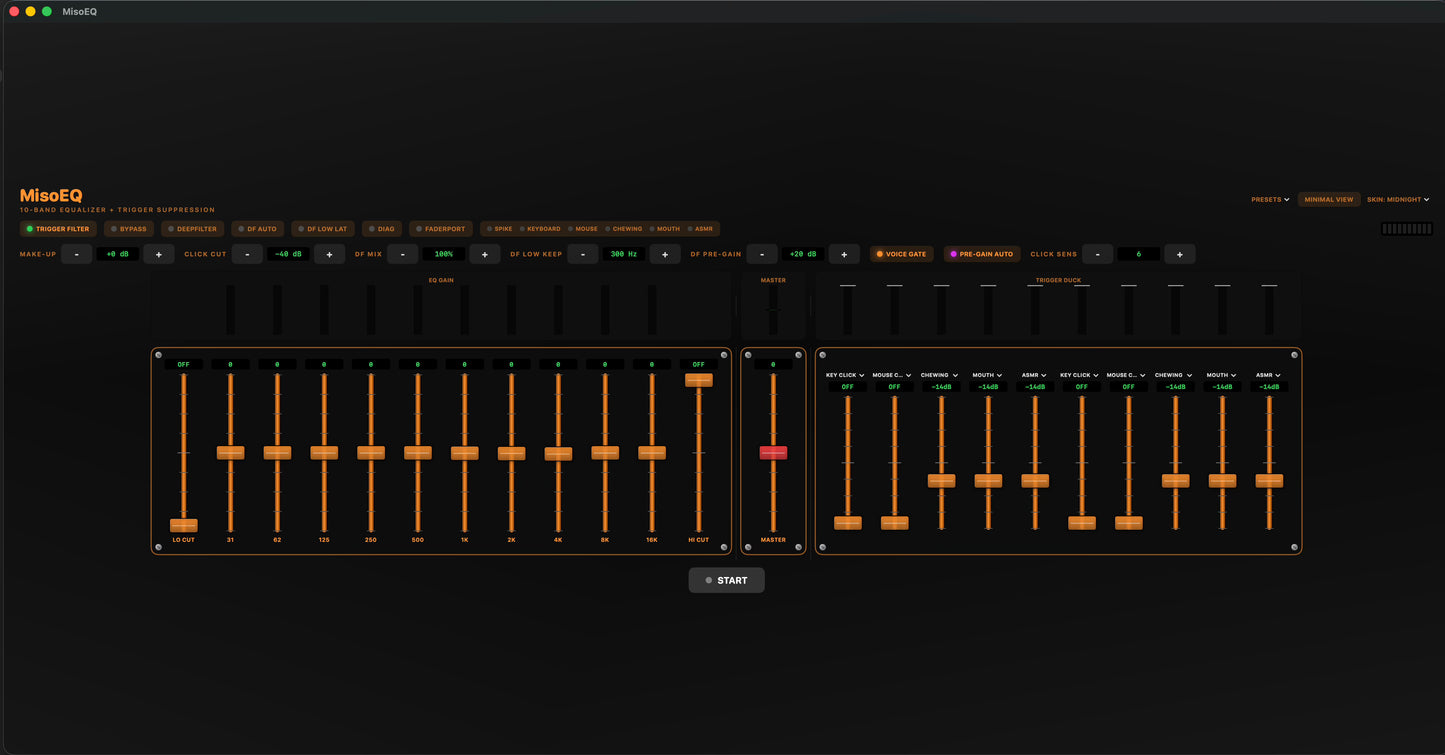Click the 1K band fader handle

pyautogui.click(x=465, y=452)
